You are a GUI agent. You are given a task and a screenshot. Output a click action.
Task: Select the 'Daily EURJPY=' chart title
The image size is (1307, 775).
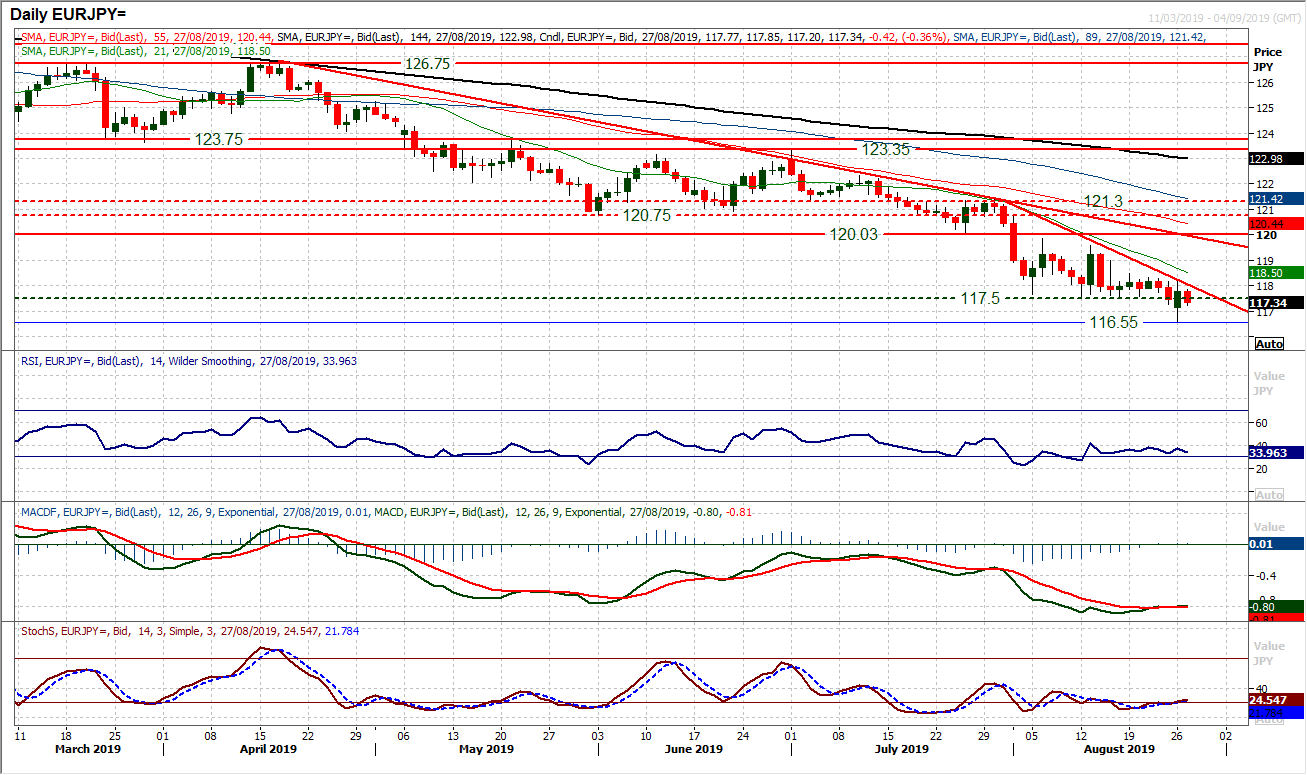pyautogui.click(x=66, y=16)
